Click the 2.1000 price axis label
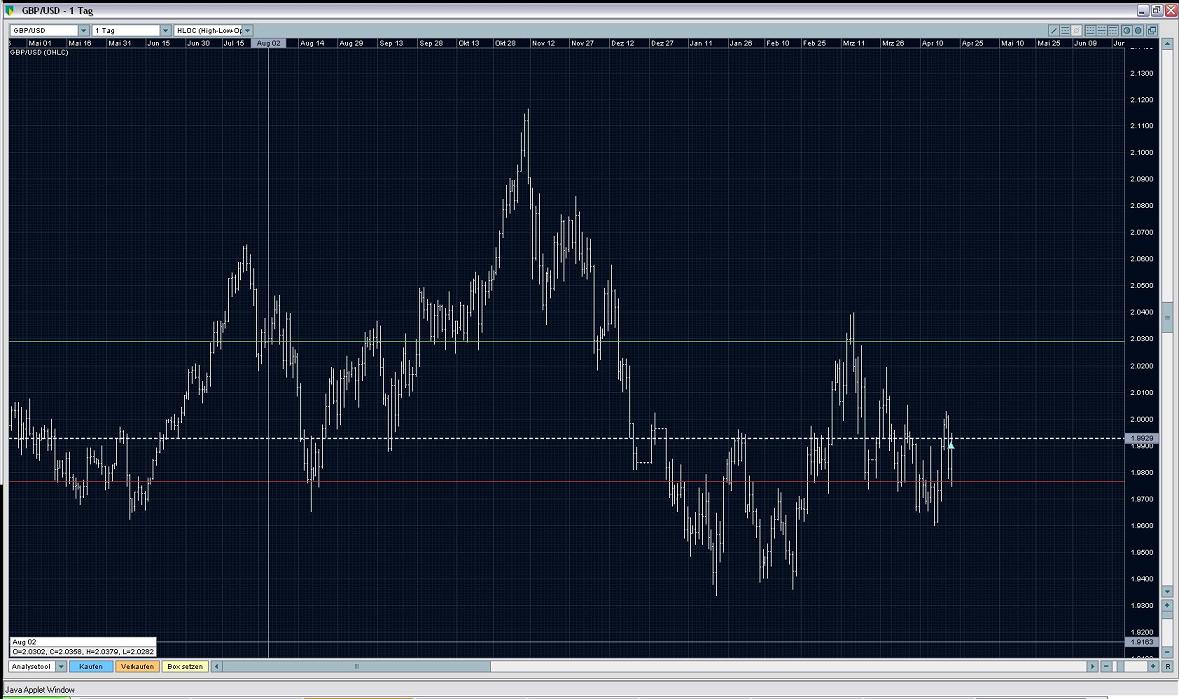 [1141, 153]
